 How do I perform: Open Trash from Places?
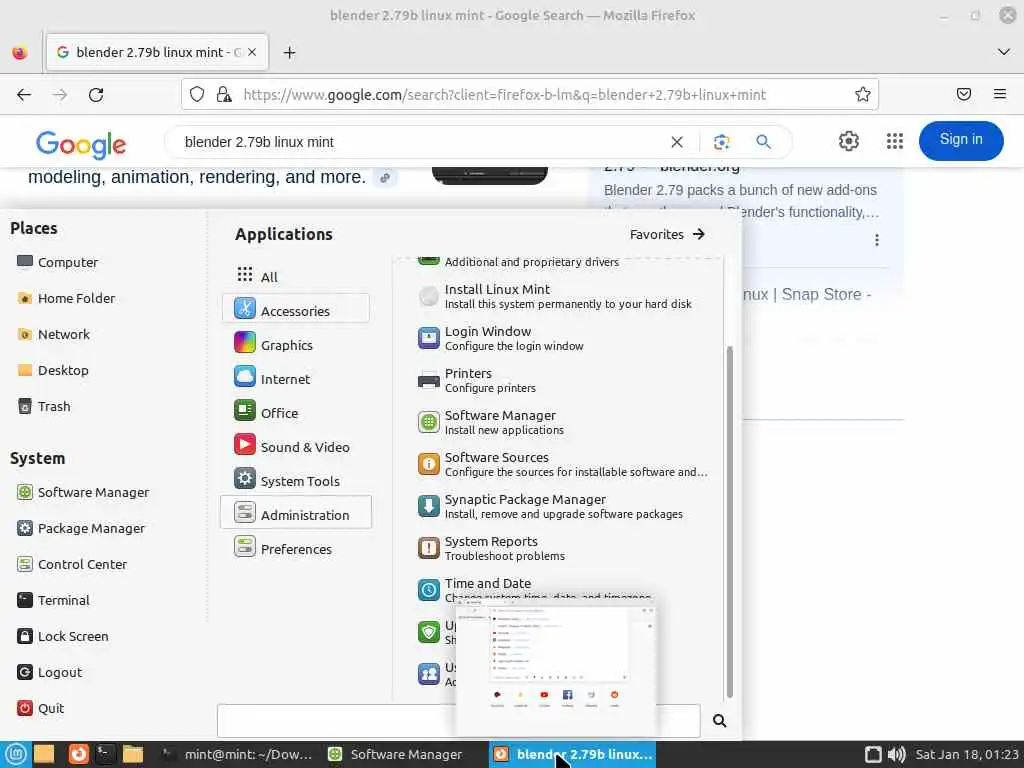tap(43, 406)
